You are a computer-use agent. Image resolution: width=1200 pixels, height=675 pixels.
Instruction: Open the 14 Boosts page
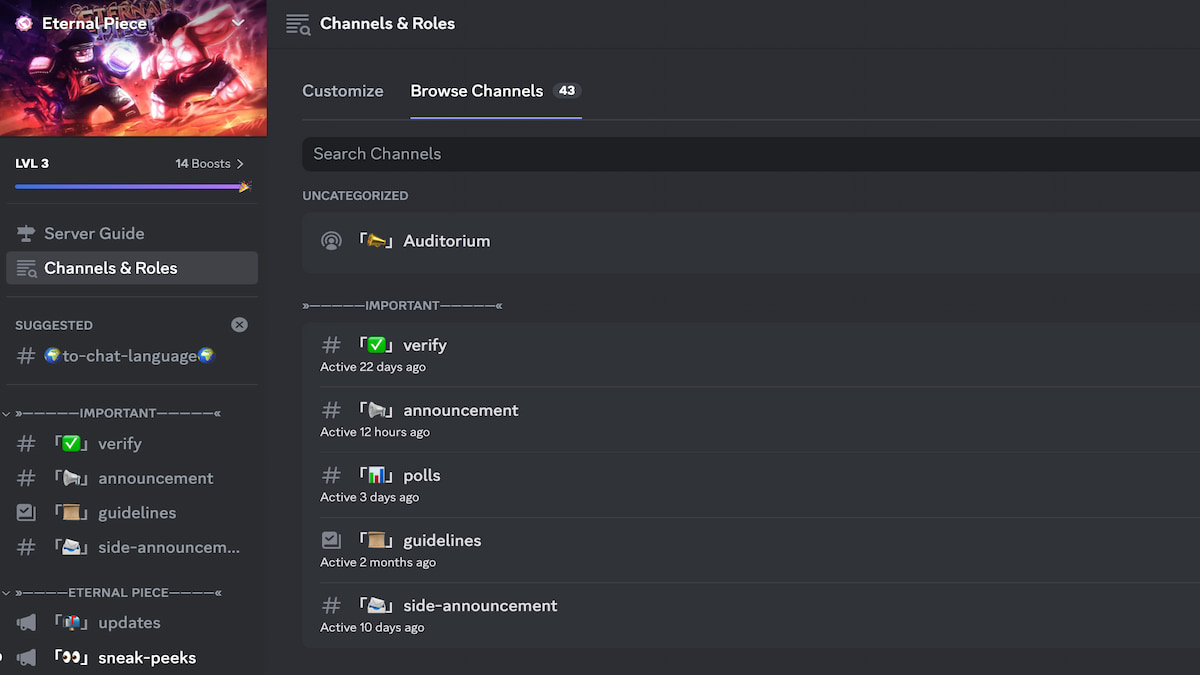pos(208,163)
